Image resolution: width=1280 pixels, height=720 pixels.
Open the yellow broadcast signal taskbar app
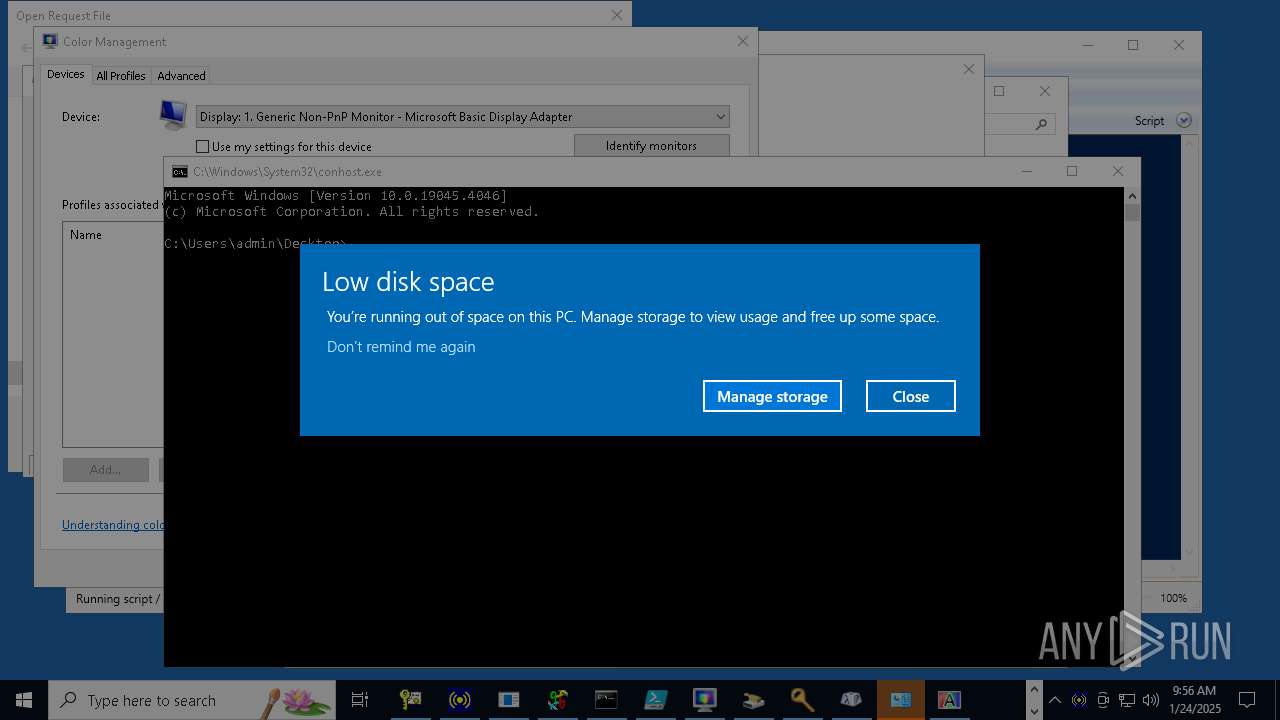[459, 700]
